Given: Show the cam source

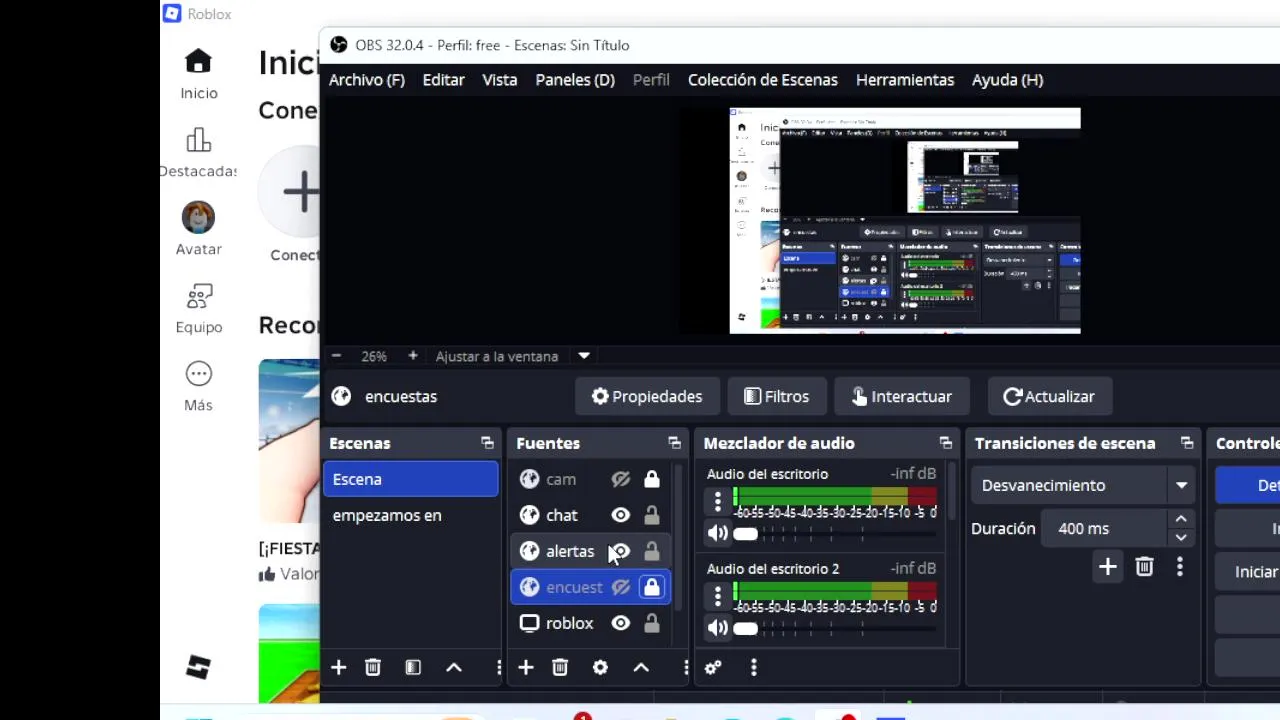Looking at the screenshot, I should click(x=621, y=479).
